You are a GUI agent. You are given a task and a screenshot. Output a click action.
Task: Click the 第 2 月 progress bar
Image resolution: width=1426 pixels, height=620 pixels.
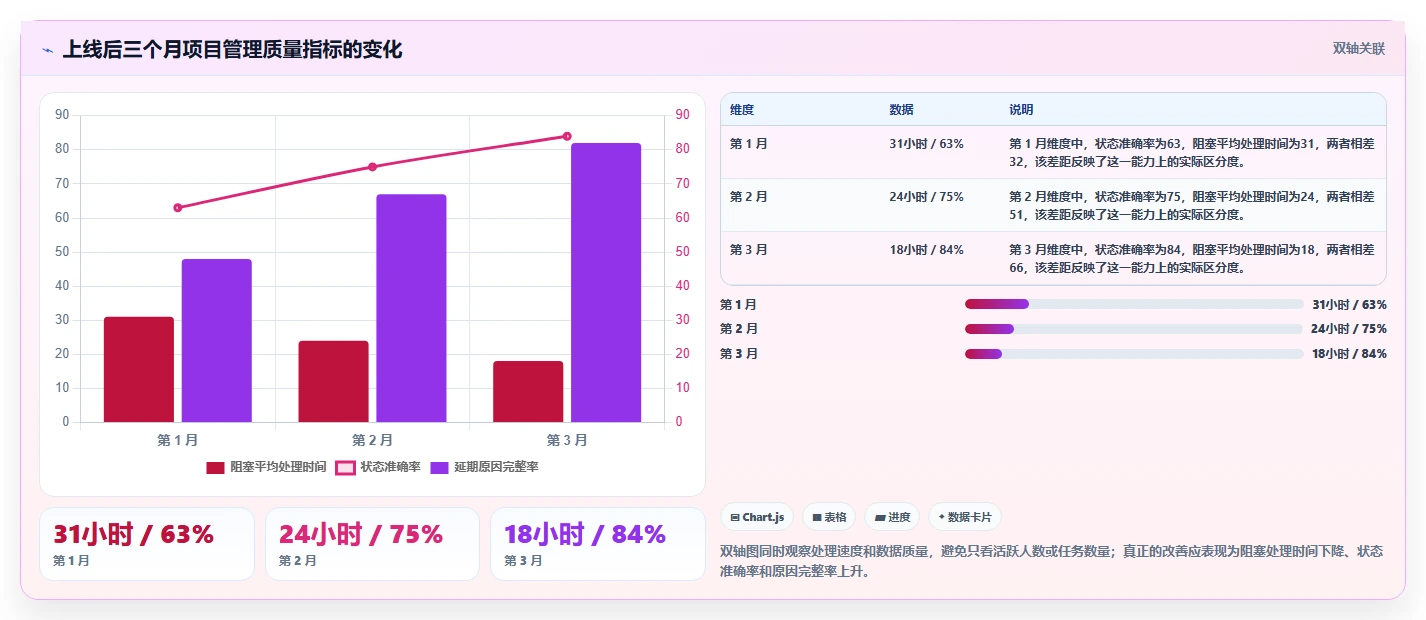[1134, 329]
